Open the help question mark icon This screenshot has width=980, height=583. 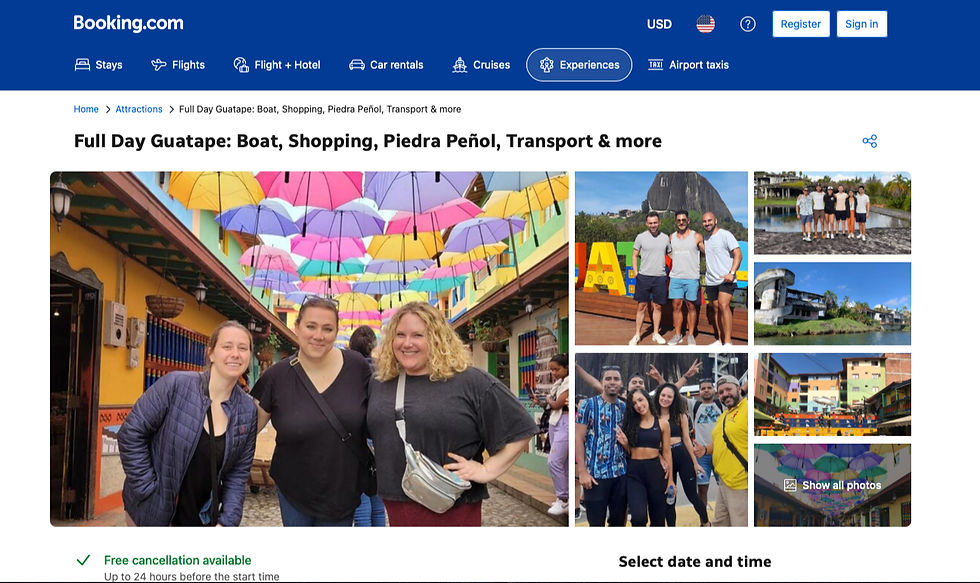pyautogui.click(x=748, y=24)
